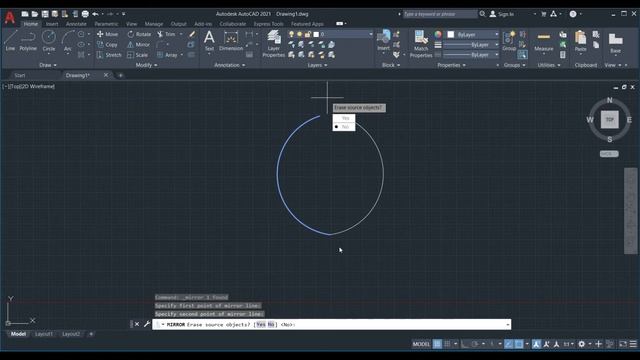
Task: Click the white layer color swatch
Action: point(316,34)
